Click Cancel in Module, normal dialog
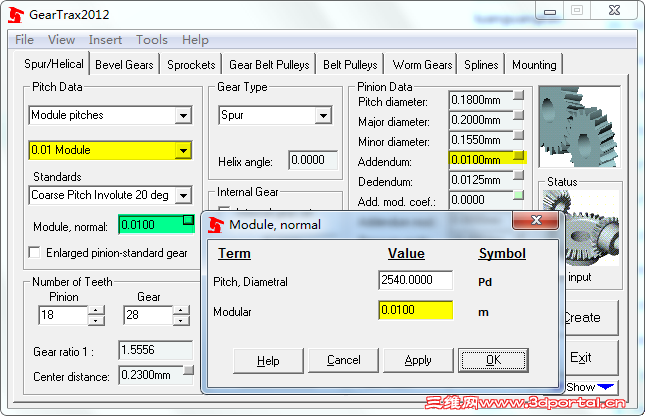The image size is (645, 416). (x=343, y=361)
